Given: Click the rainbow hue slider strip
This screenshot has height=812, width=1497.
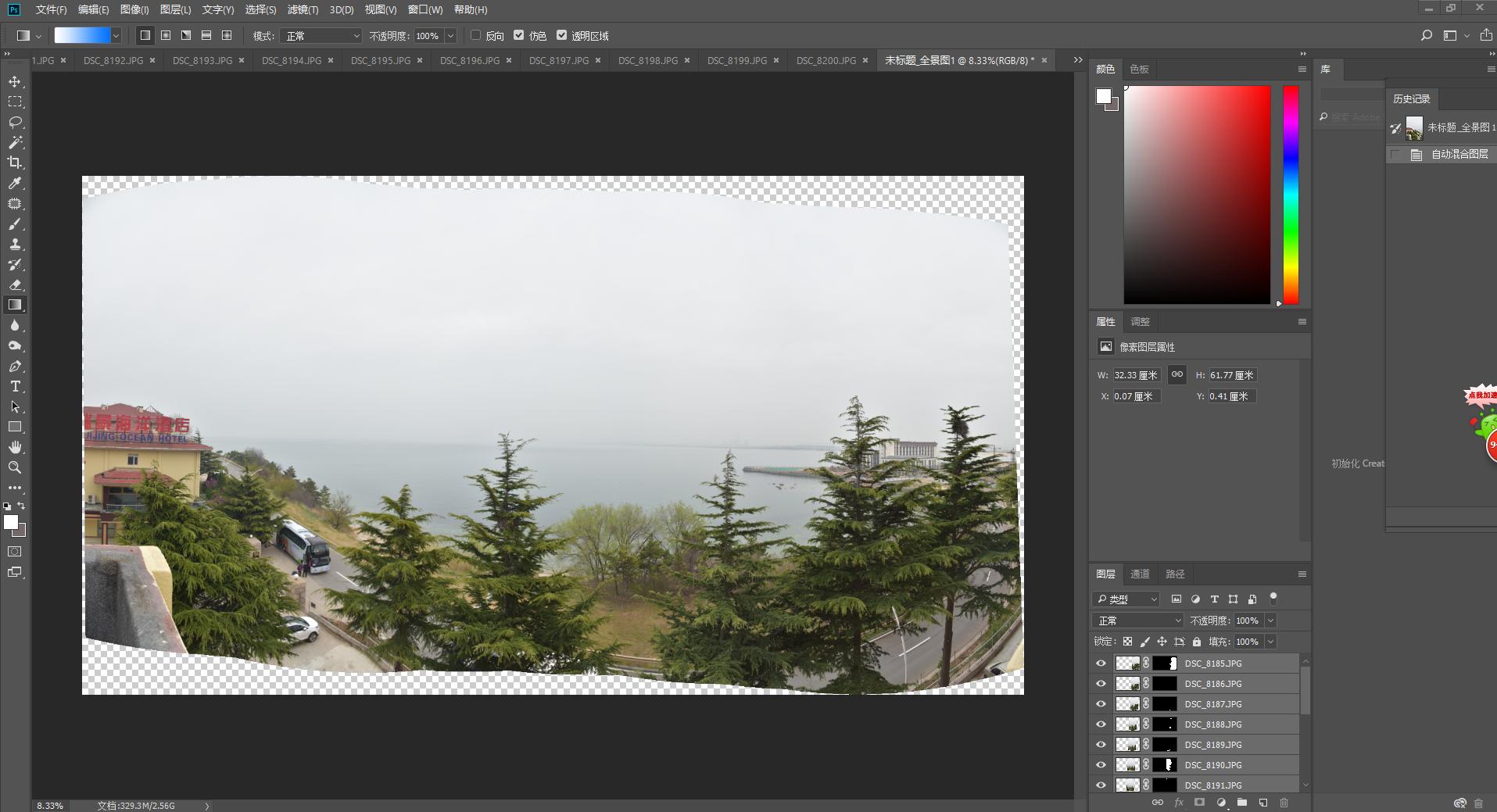Looking at the screenshot, I should click(x=1291, y=195).
